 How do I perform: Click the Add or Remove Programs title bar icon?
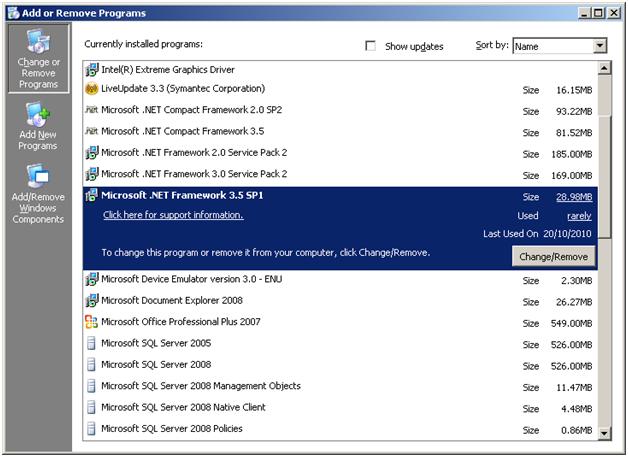click(14, 13)
